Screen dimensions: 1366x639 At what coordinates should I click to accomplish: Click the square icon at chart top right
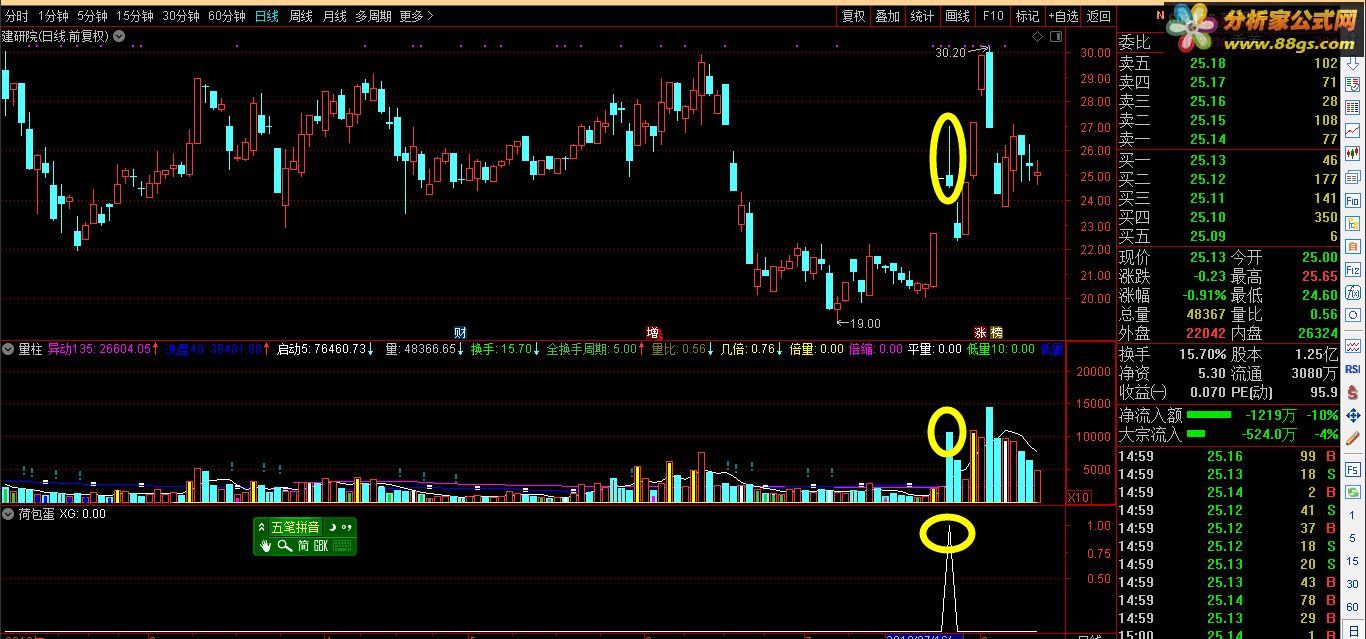(x=1055, y=36)
